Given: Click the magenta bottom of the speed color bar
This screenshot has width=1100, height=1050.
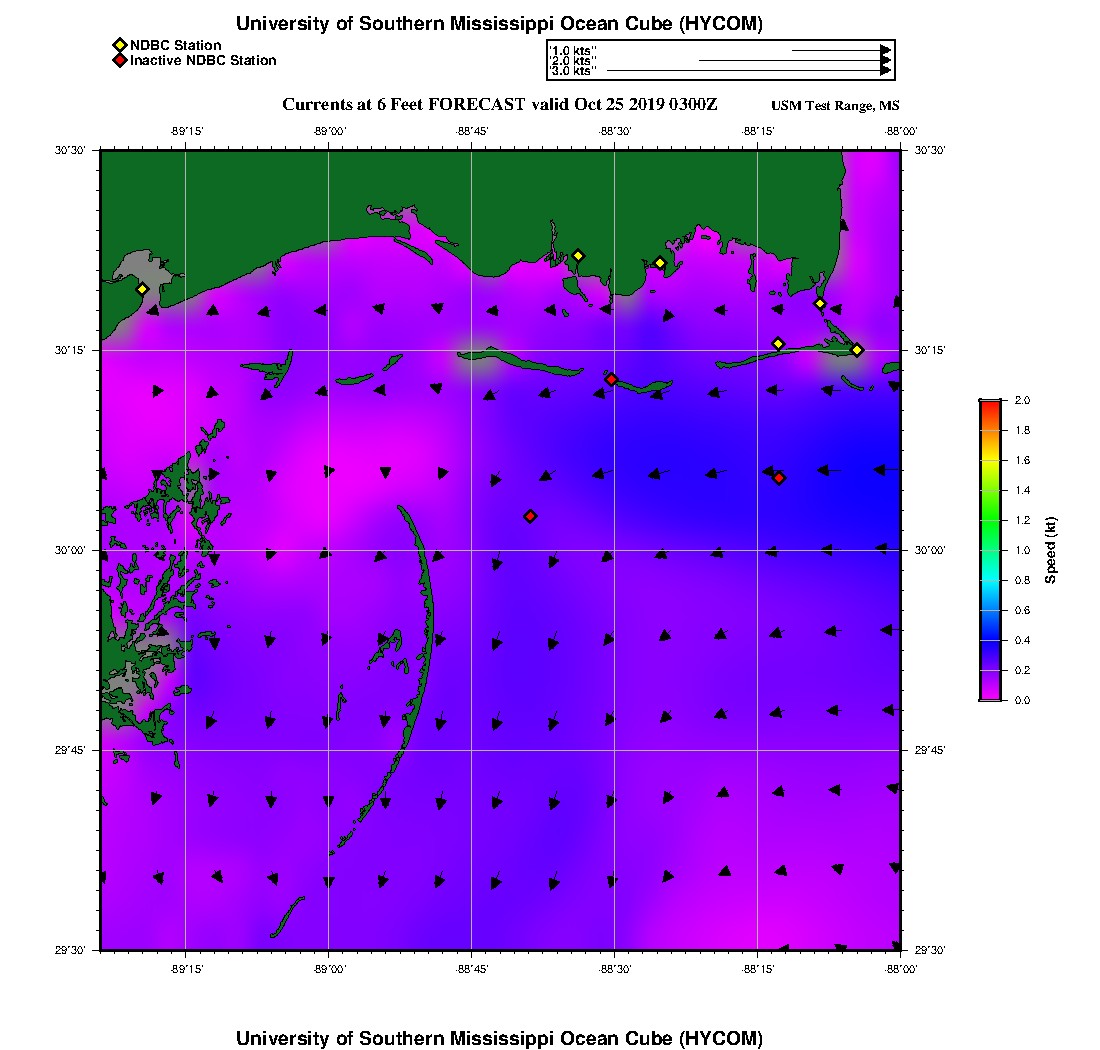Looking at the screenshot, I should (991, 696).
